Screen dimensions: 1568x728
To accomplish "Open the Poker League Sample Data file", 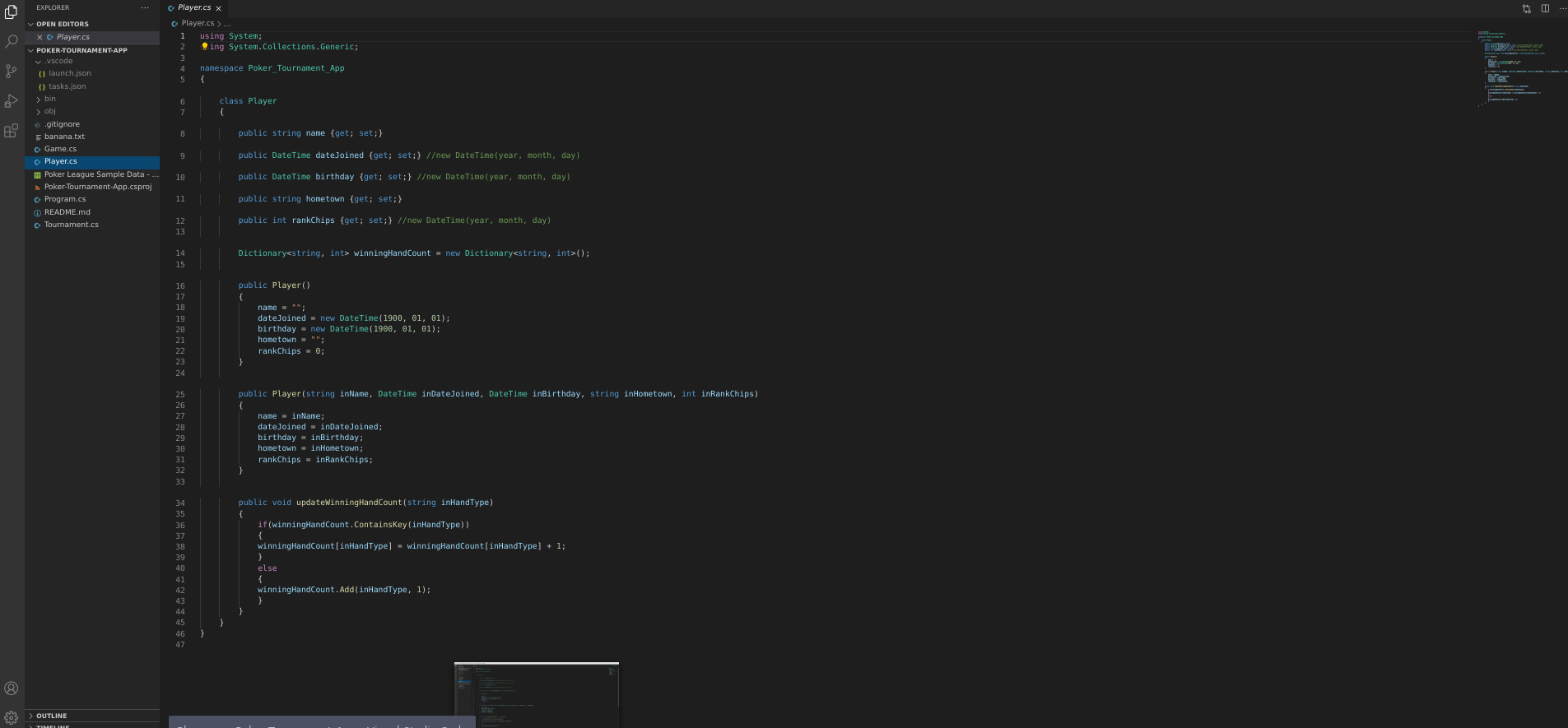I will pos(92,174).
